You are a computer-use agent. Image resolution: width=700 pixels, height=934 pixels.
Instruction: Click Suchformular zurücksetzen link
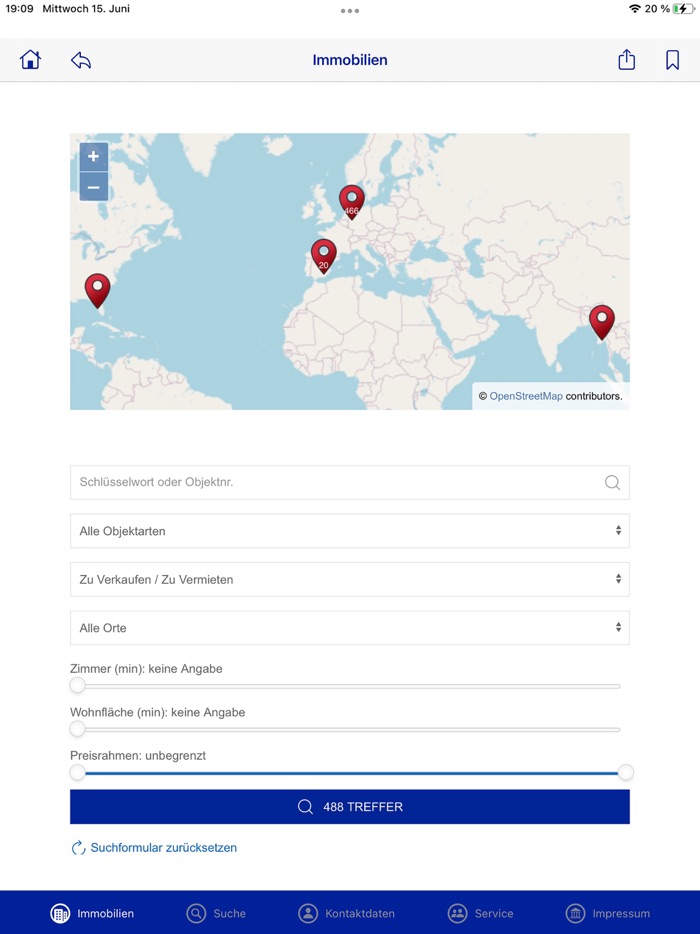coord(163,848)
